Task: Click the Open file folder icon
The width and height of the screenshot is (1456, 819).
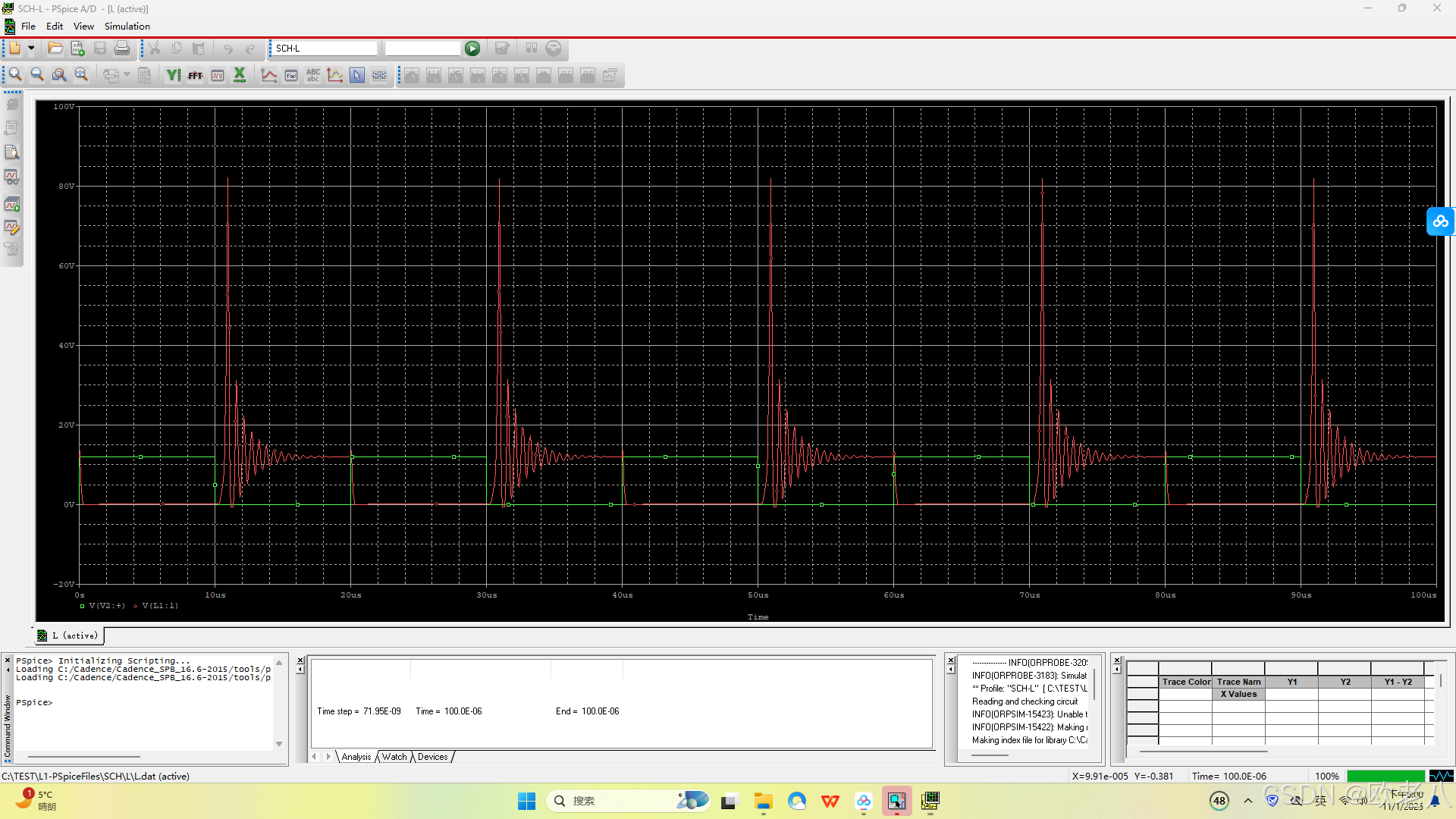Action: [55, 49]
